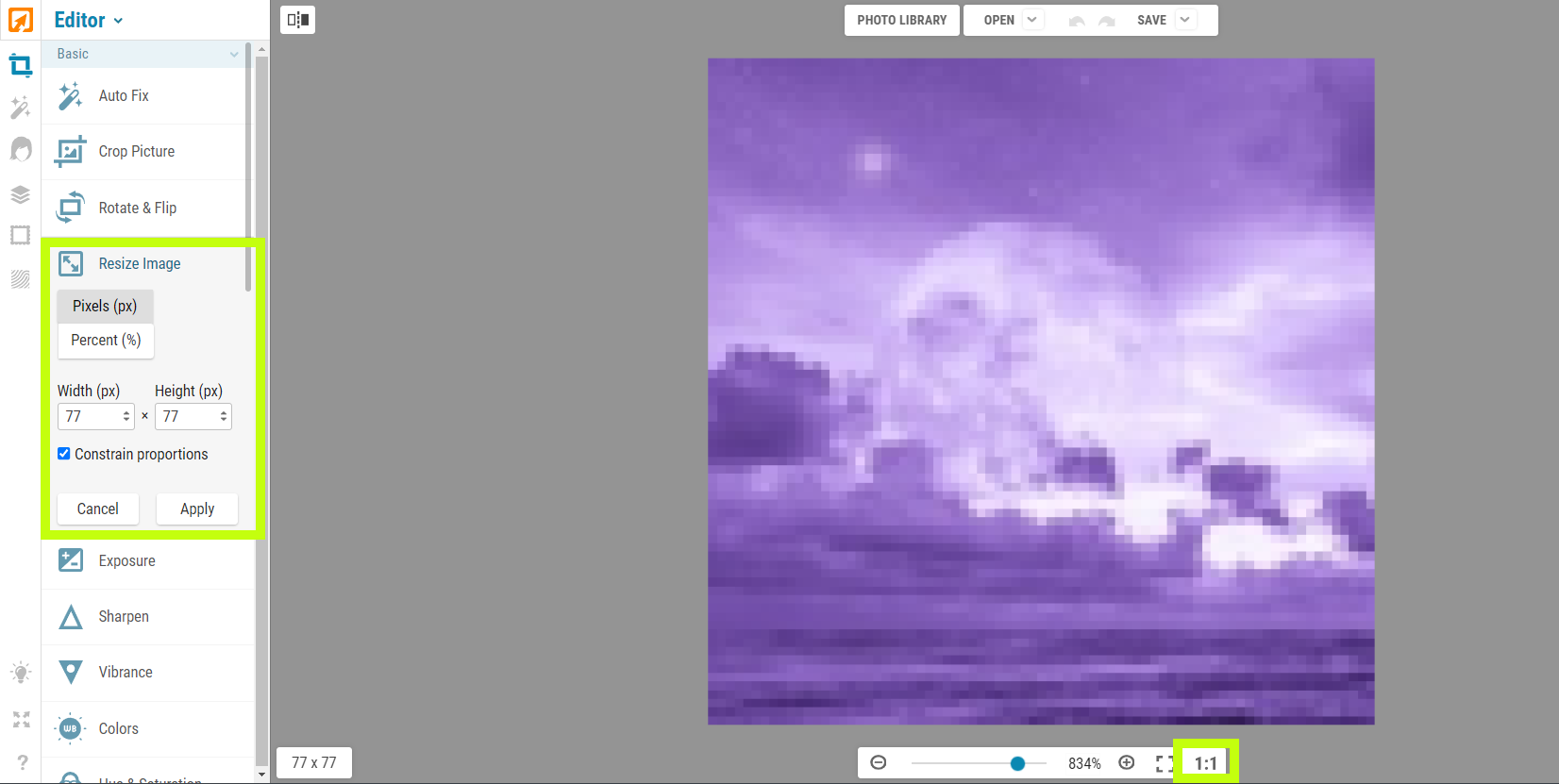The width and height of the screenshot is (1559, 784).
Task: Open the Colors tool
Action: click(148, 729)
